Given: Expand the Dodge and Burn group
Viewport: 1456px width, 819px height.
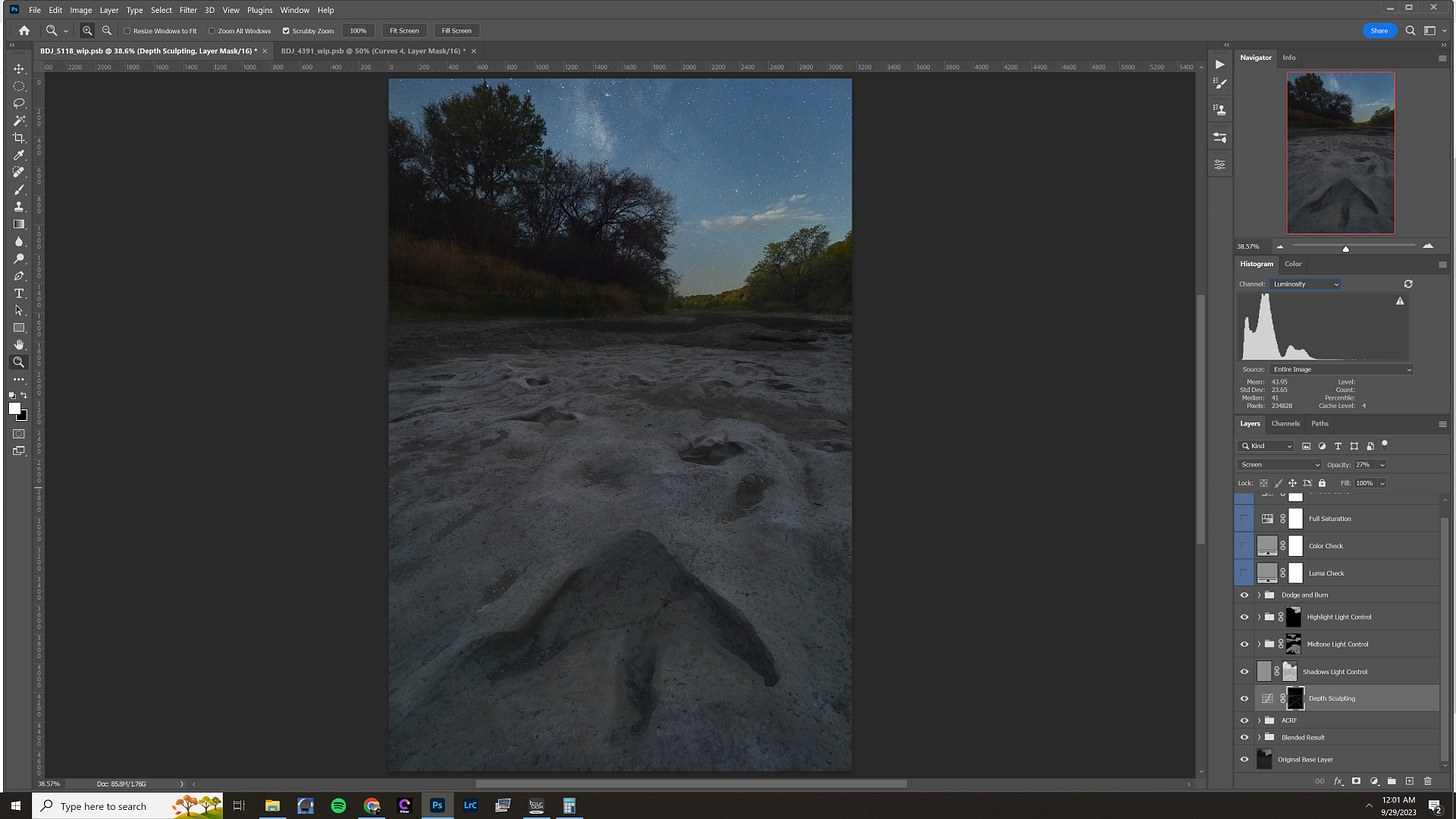Looking at the screenshot, I should pos(1259,595).
